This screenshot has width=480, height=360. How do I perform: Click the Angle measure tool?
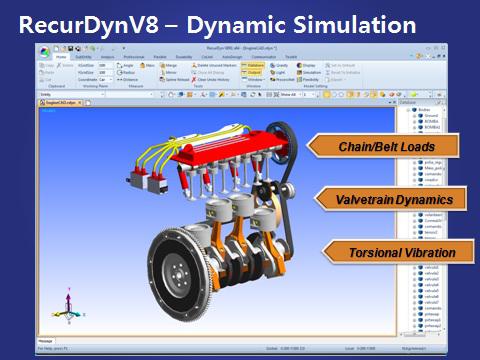tap(125, 65)
